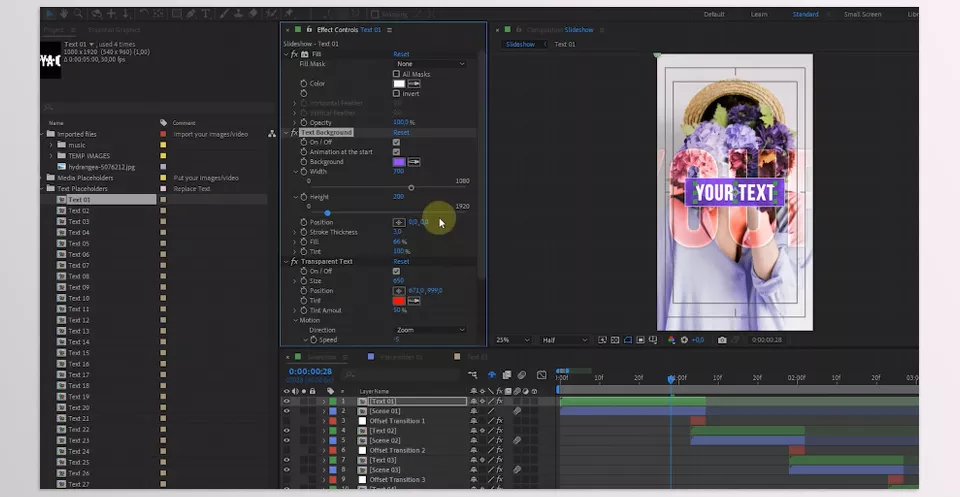Open the Fill Mask dropdown set to None
The width and height of the screenshot is (960, 497).
(x=430, y=64)
